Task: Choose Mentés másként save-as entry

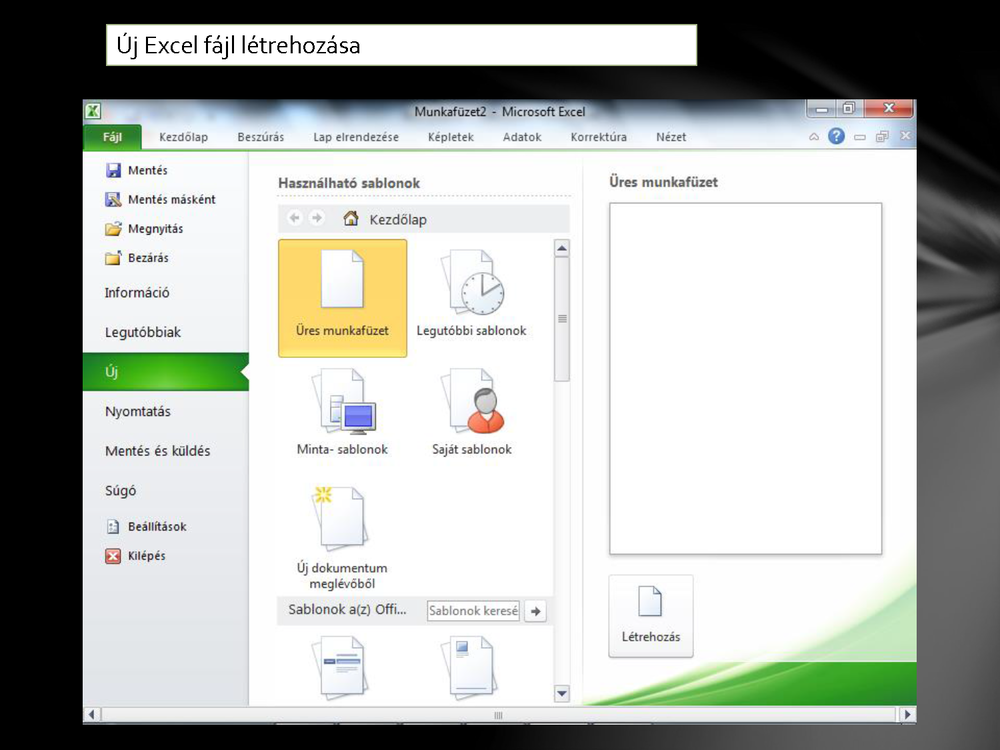Action: (x=160, y=200)
